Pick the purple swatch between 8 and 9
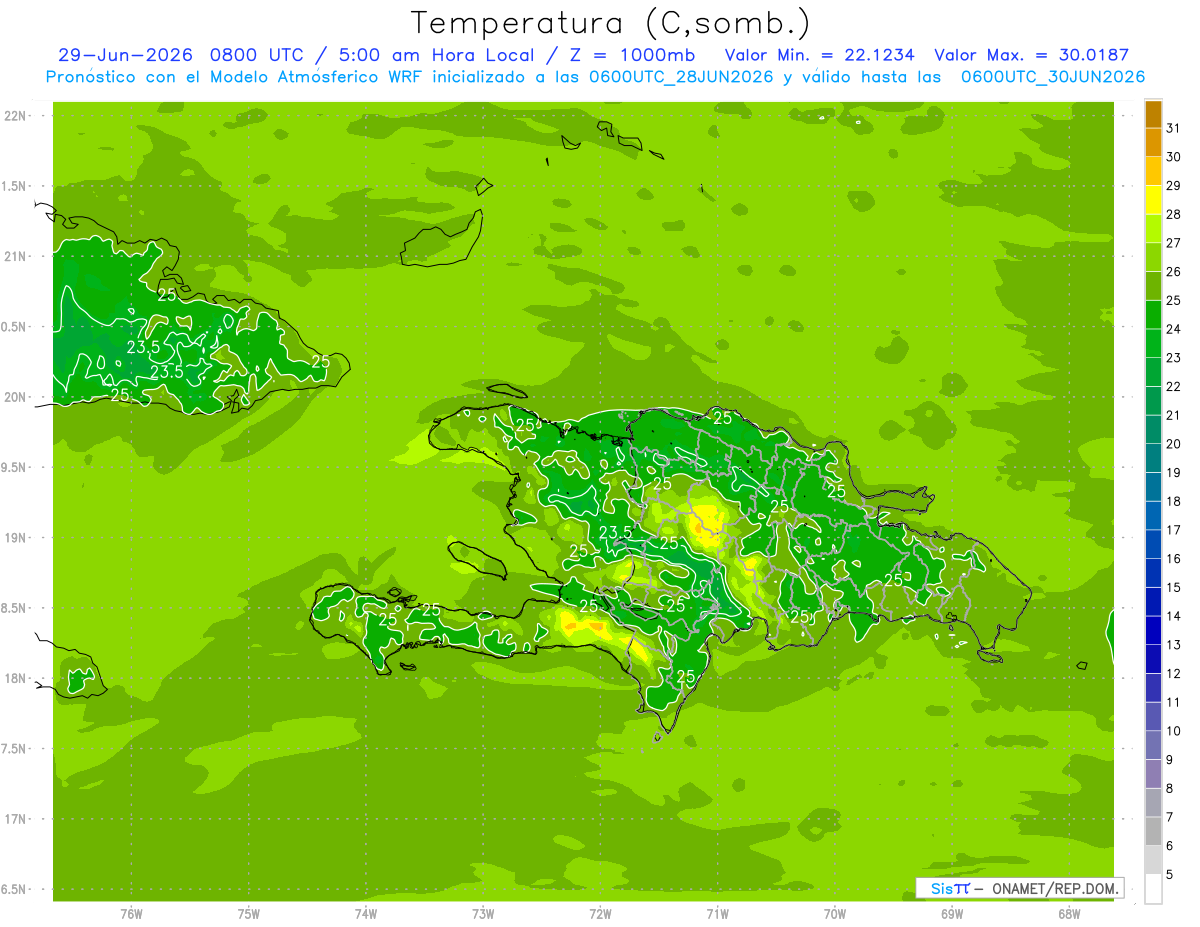Screen dimensions: 1200x927 (x=1153, y=774)
